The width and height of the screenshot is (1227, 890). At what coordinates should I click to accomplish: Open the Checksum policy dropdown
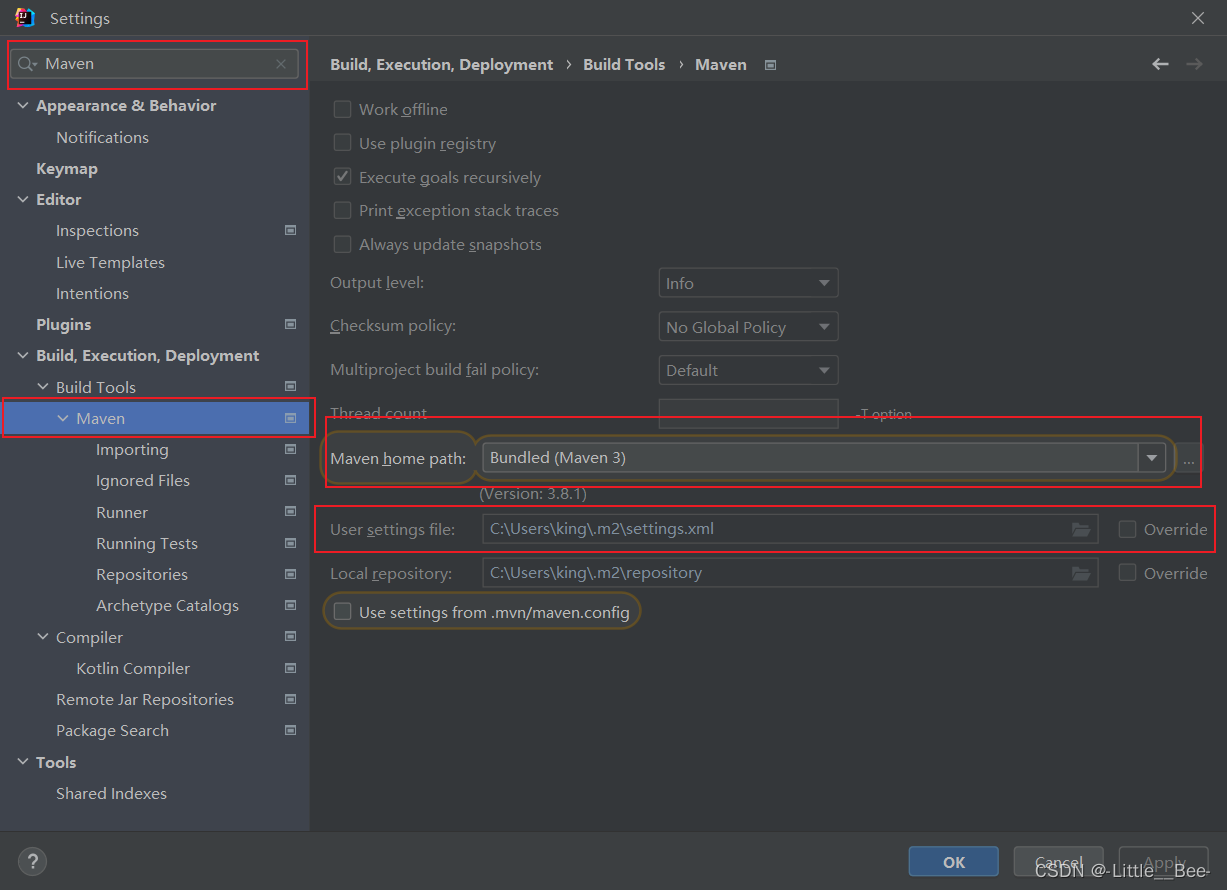[x=748, y=328]
